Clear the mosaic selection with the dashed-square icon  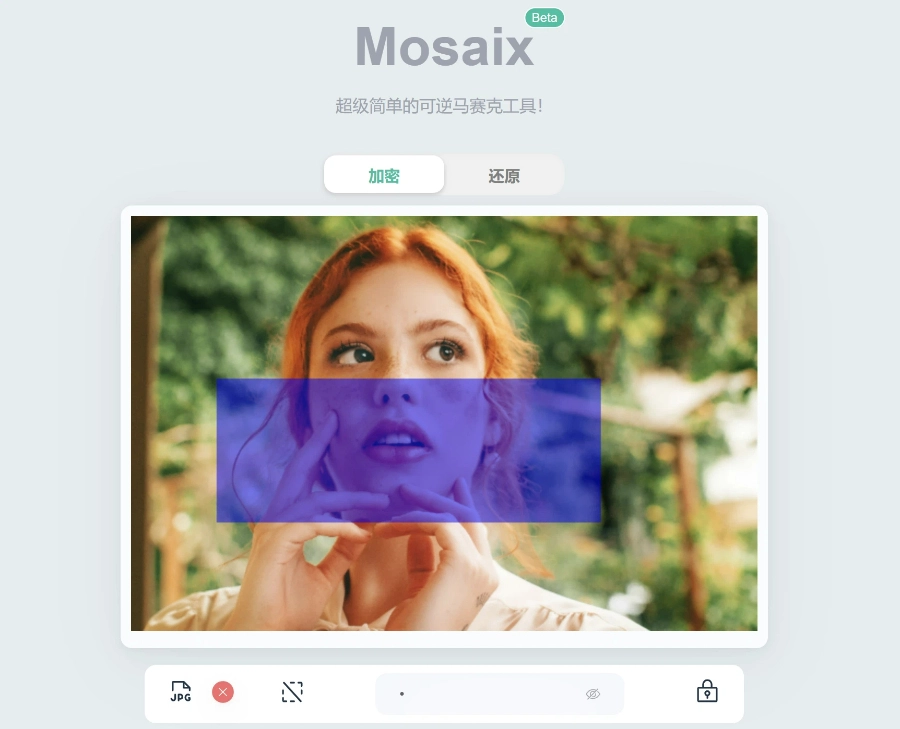(292, 692)
